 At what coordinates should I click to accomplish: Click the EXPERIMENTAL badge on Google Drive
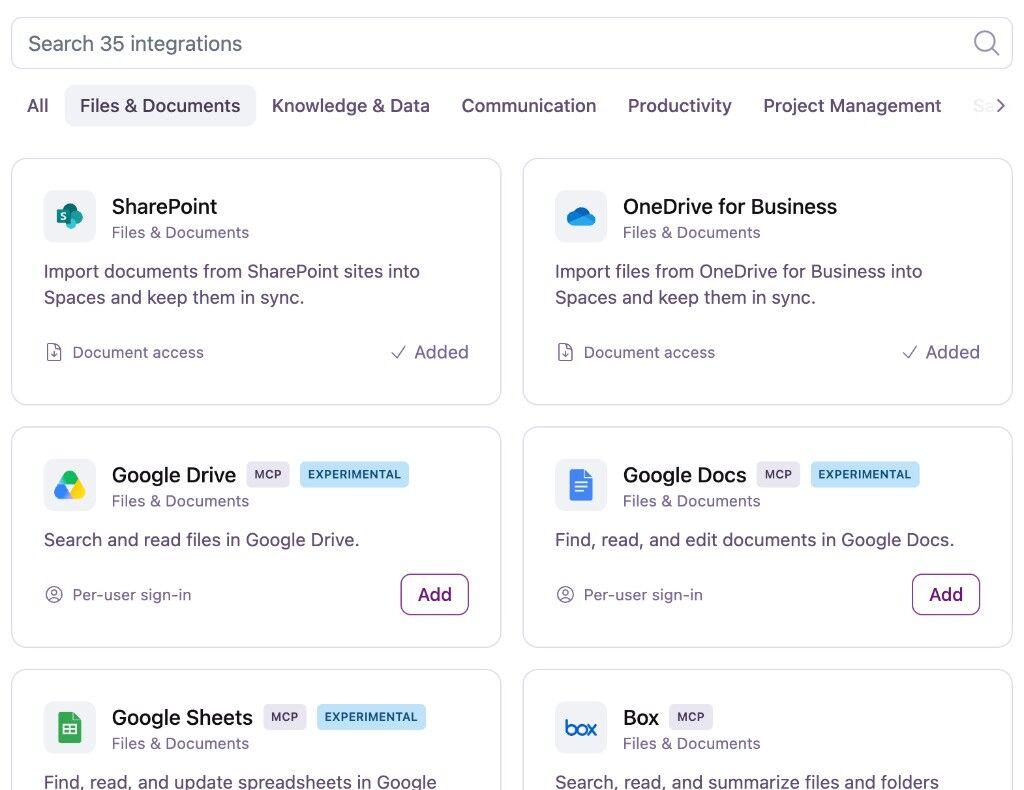click(355, 475)
